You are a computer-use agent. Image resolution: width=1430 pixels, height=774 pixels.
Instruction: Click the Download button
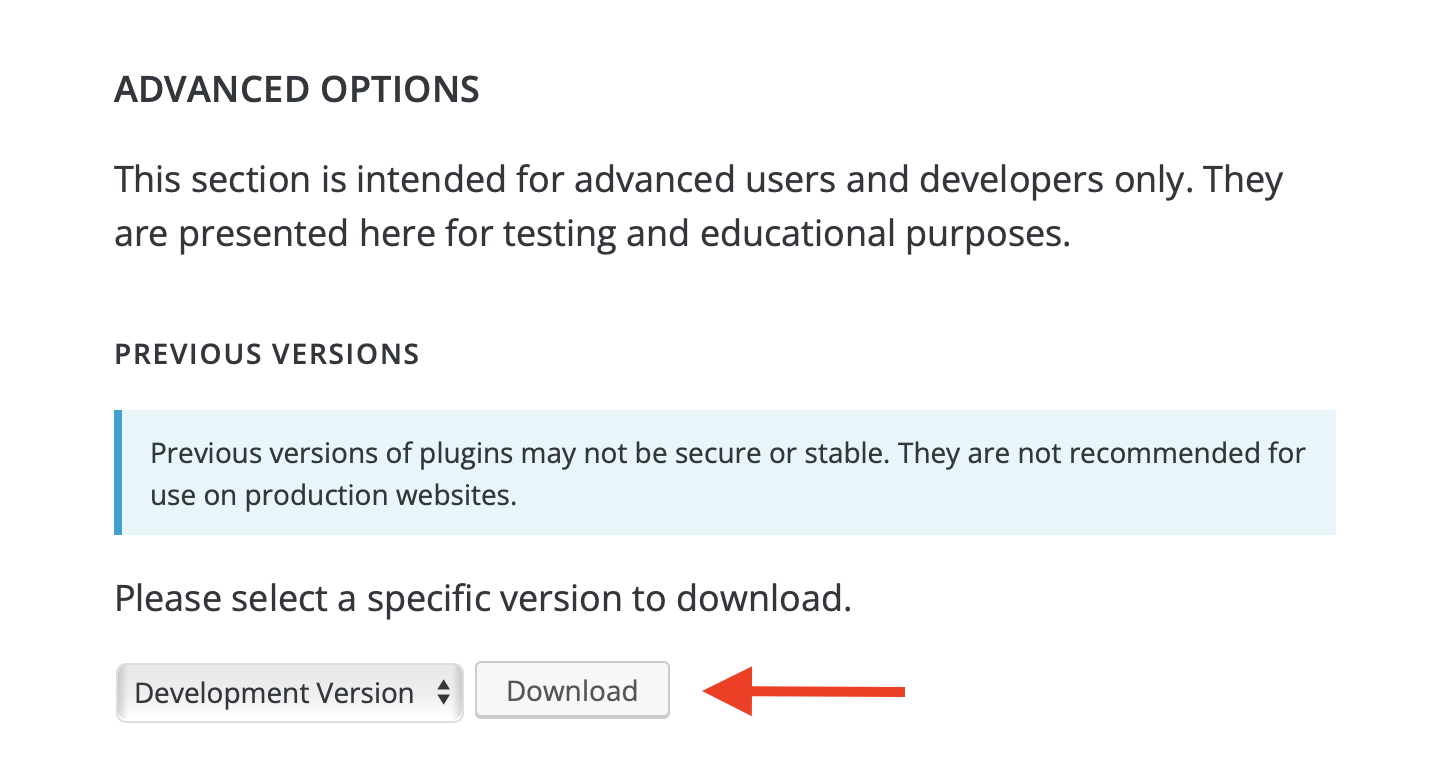pos(572,690)
